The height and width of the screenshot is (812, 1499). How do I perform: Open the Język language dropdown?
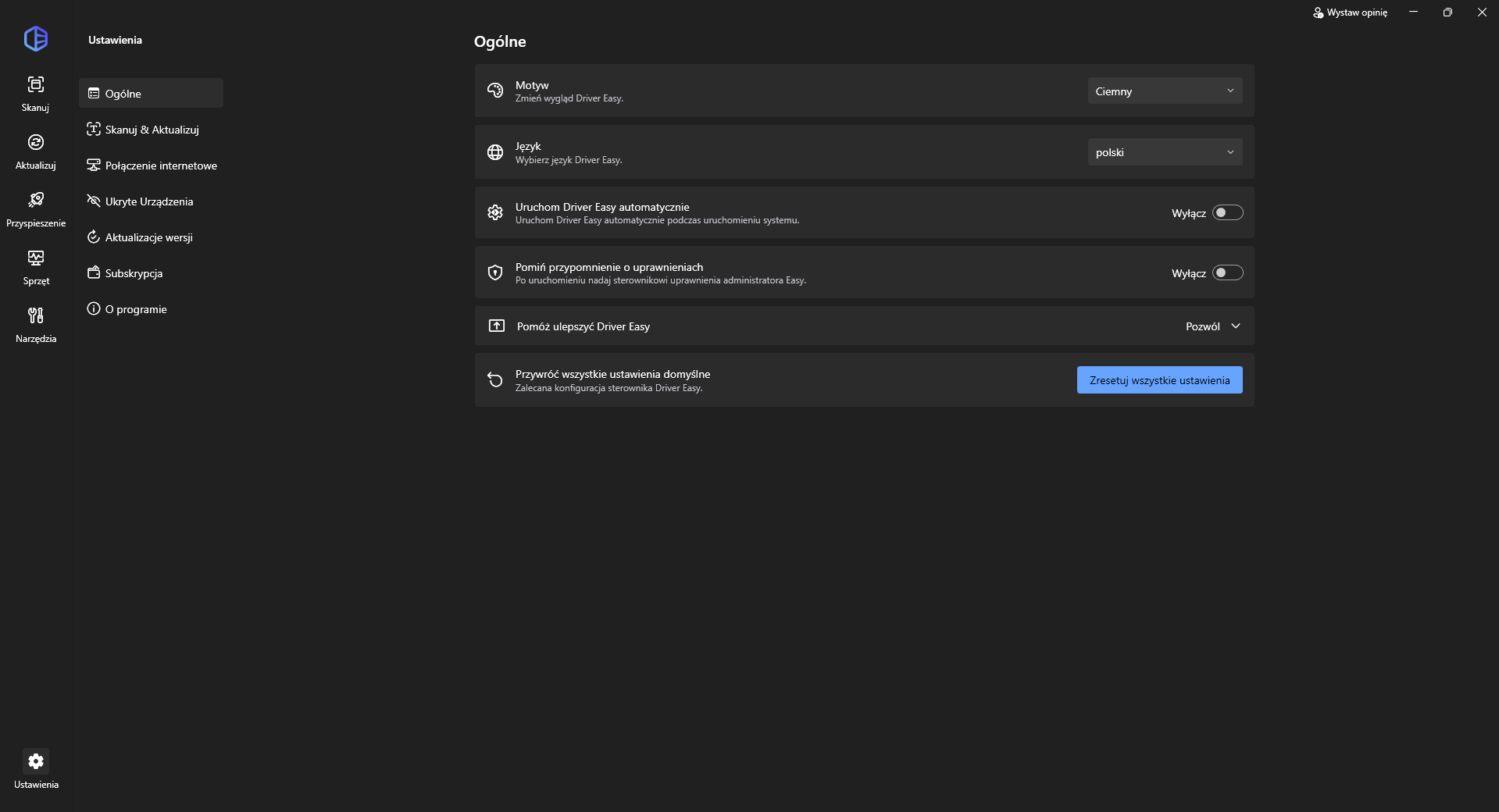pyautogui.click(x=1165, y=152)
